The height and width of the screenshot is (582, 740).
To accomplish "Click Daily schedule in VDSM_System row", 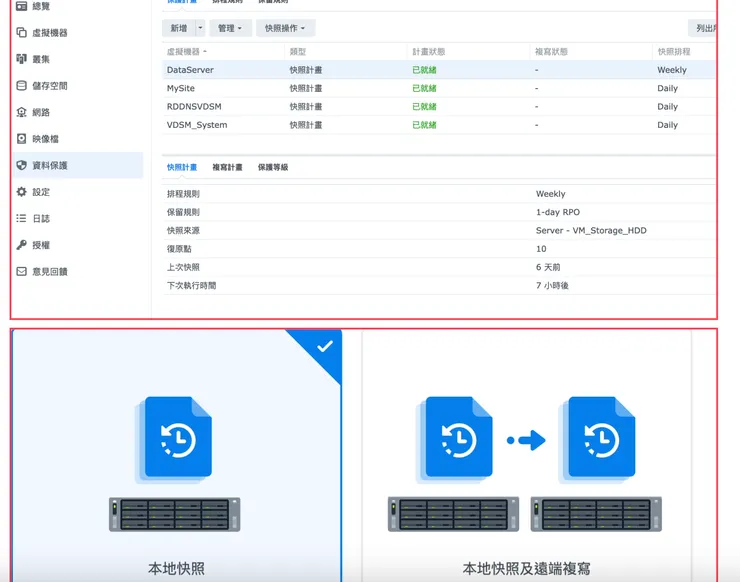I will [667, 125].
